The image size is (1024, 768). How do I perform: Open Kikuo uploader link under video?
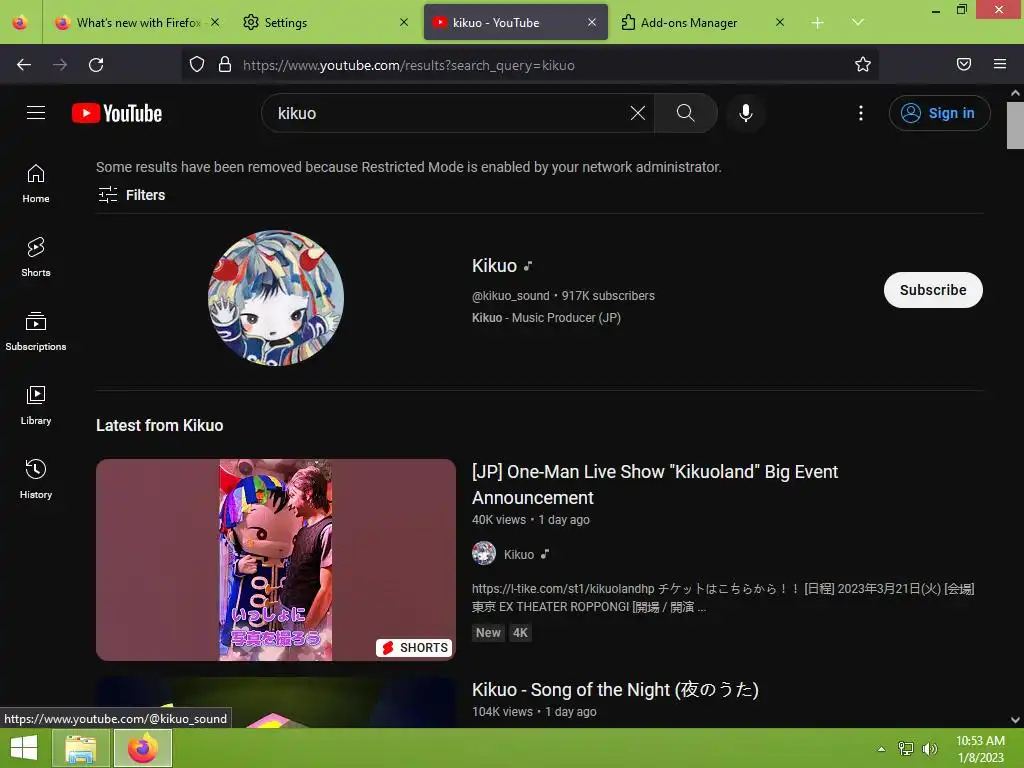pos(519,554)
